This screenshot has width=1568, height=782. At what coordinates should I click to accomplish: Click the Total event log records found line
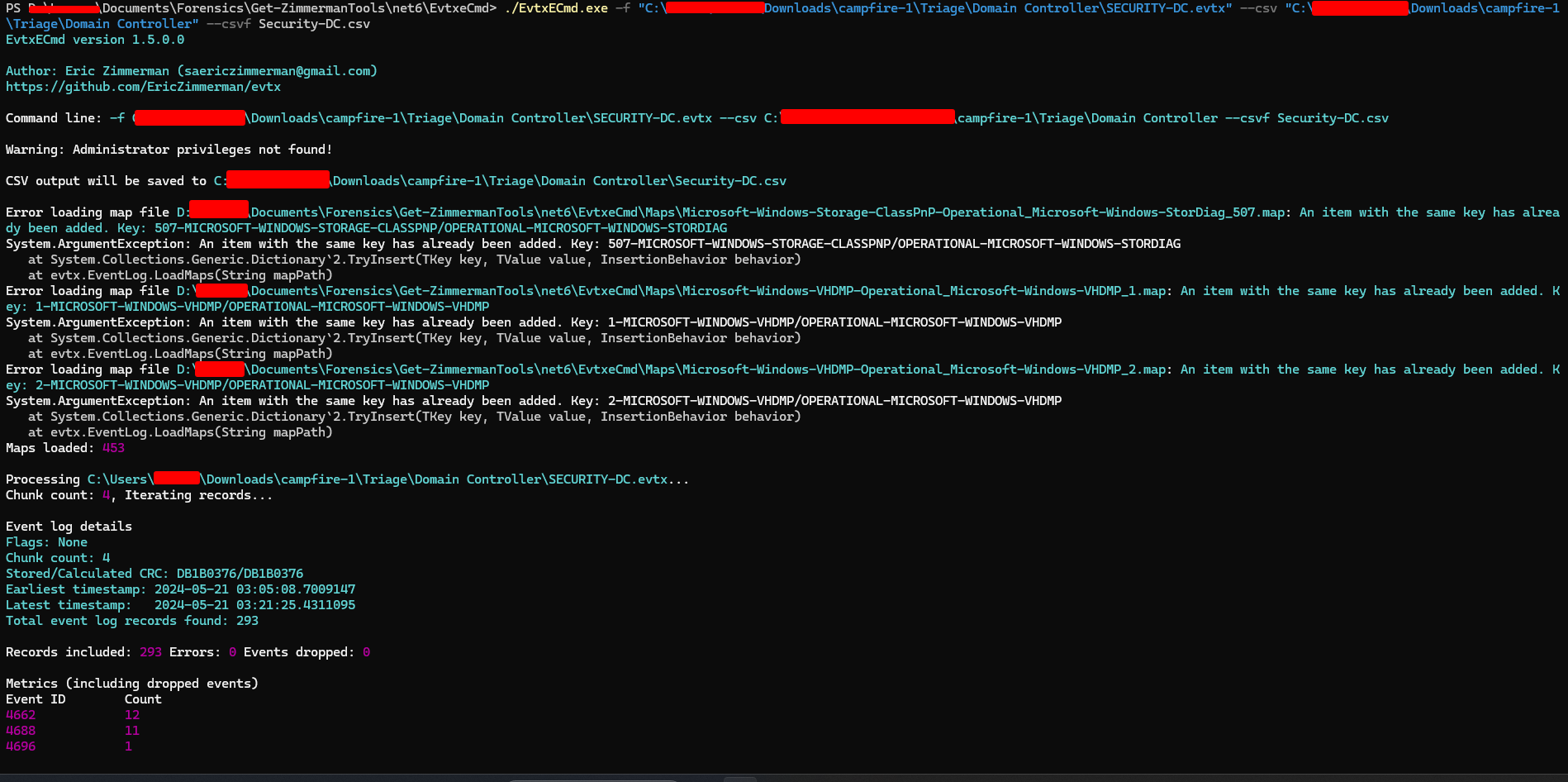132,621
